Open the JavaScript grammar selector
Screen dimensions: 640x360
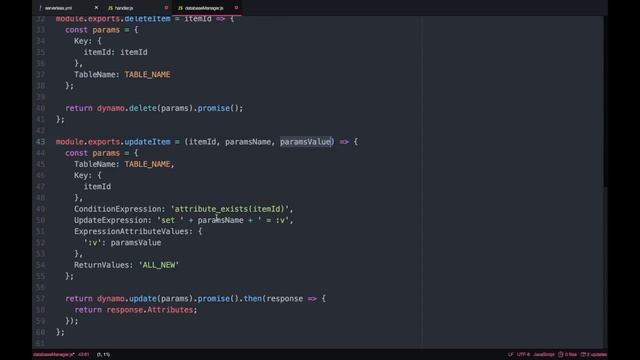click(544, 355)
